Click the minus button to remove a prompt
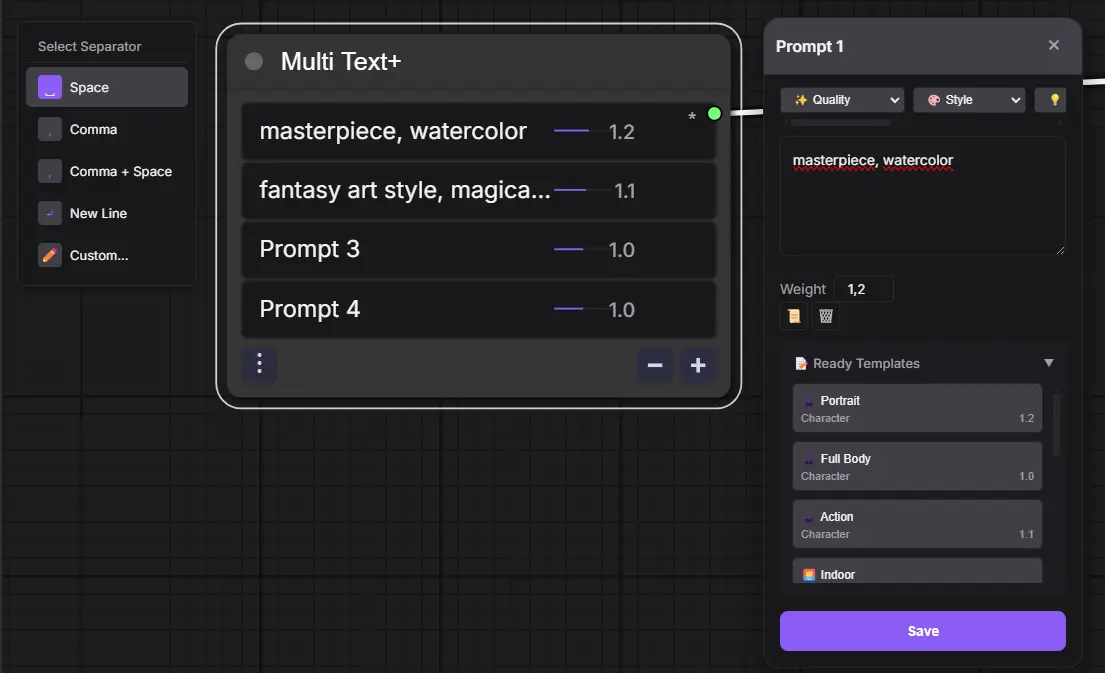 (655, 365)
